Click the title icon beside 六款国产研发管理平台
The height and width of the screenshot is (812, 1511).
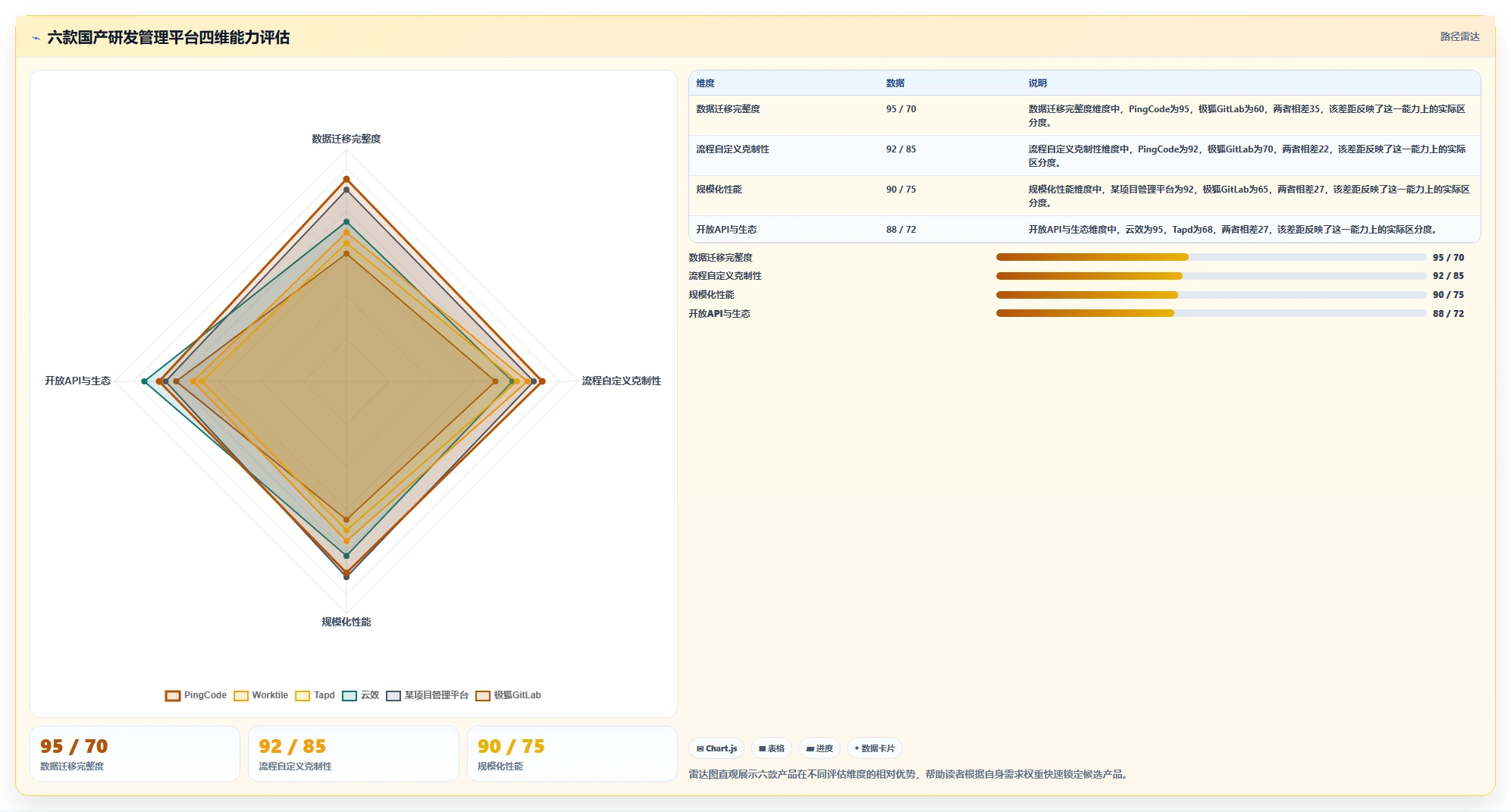click(x=36, y=38)
